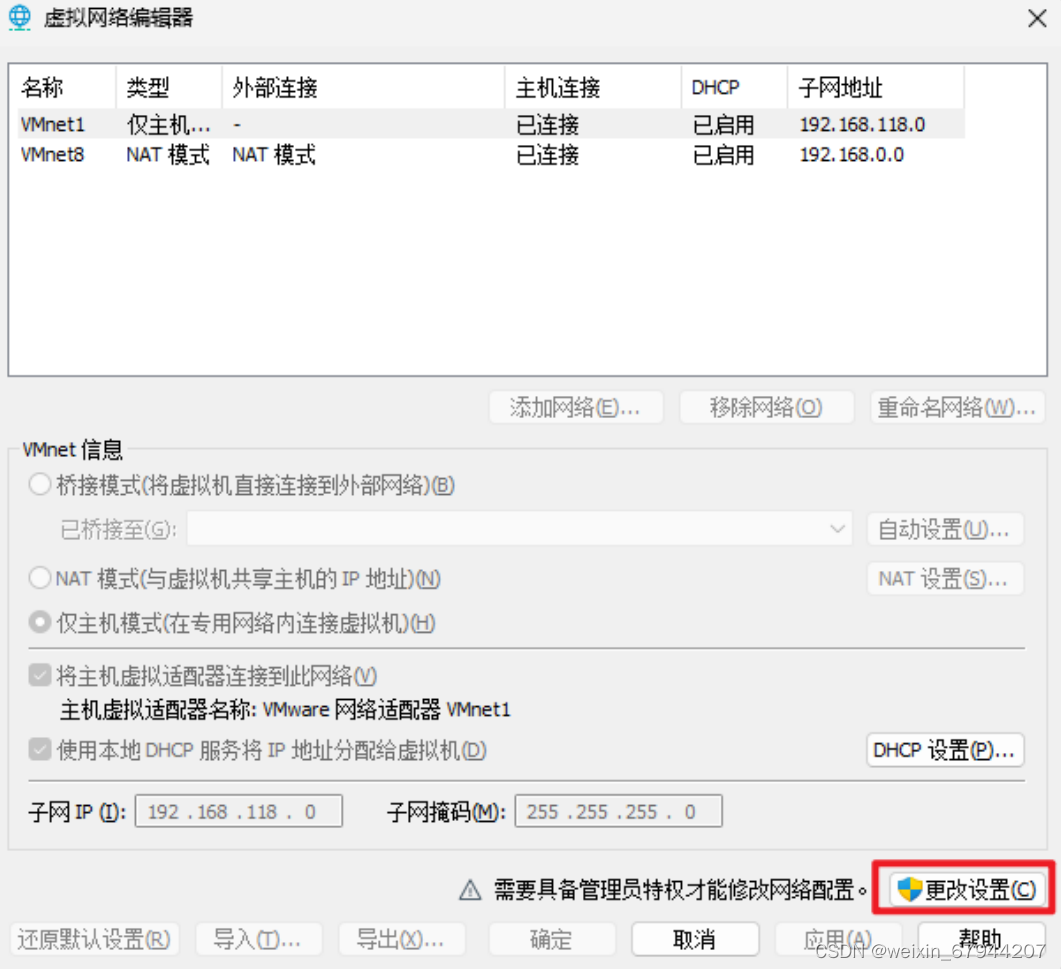1061x970 pixels.
Task: Click the globe icon in the title bar
Action: pyautogui.click(x=20, y=18)
